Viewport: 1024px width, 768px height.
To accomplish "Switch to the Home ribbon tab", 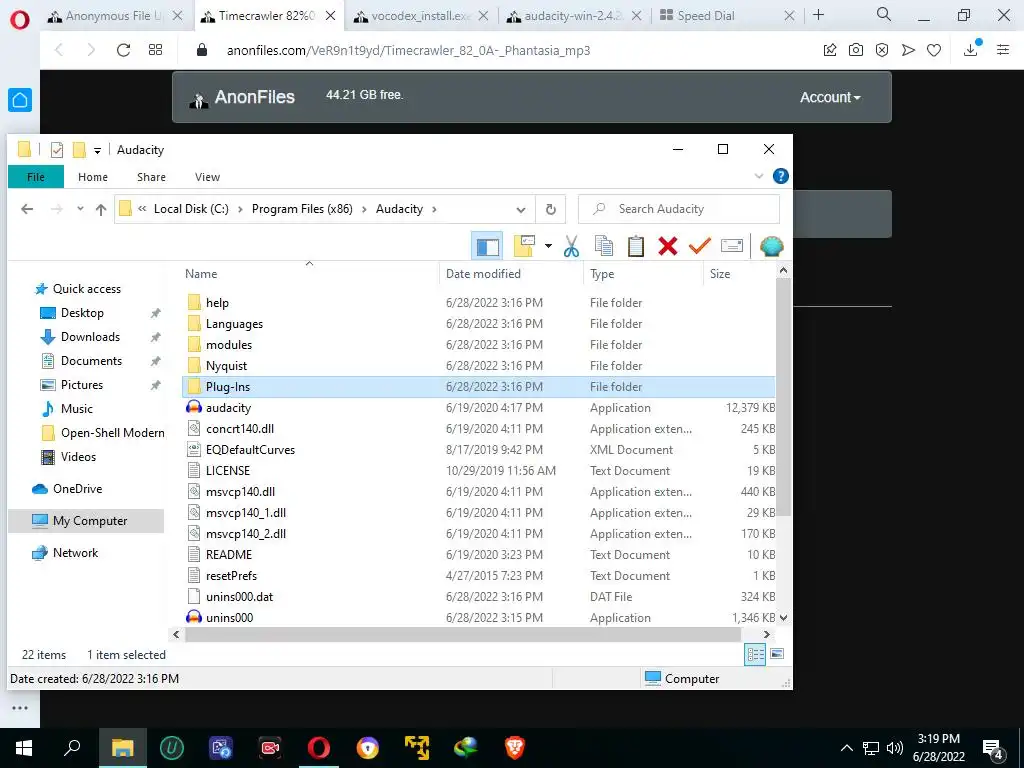I will tap(93, 177).
